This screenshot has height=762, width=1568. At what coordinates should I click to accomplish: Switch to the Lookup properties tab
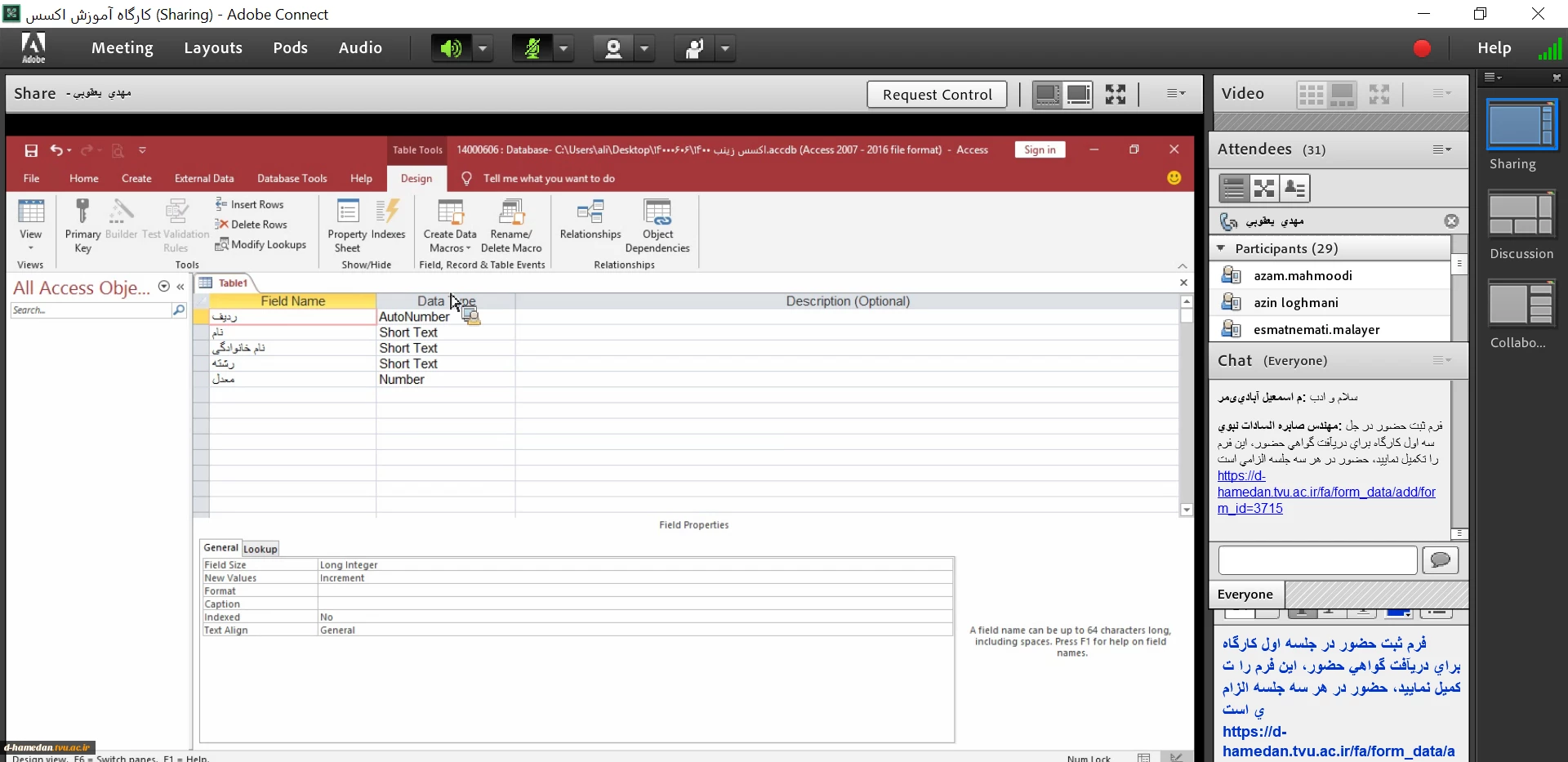[261, 549]
